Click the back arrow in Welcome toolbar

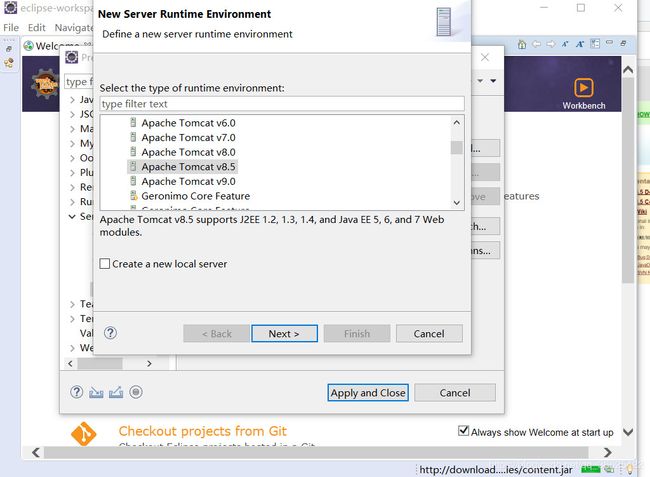(536, 44)
